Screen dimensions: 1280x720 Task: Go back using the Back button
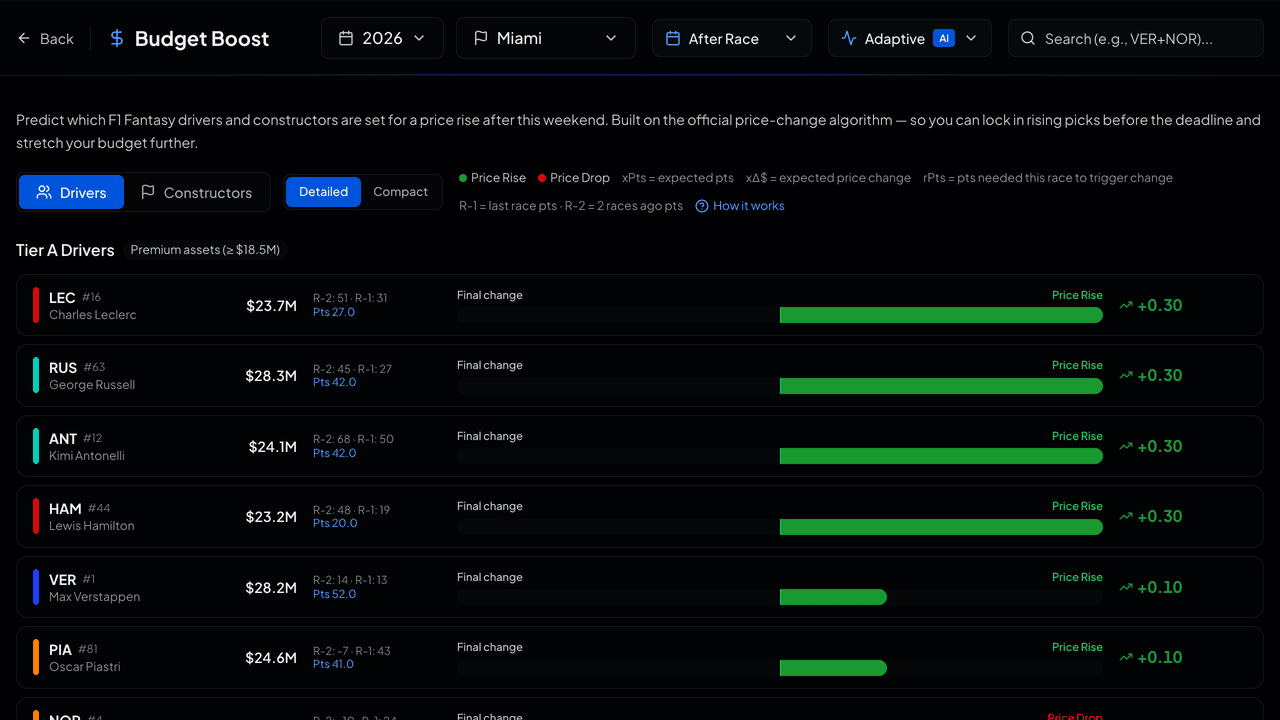click(45, 38)
